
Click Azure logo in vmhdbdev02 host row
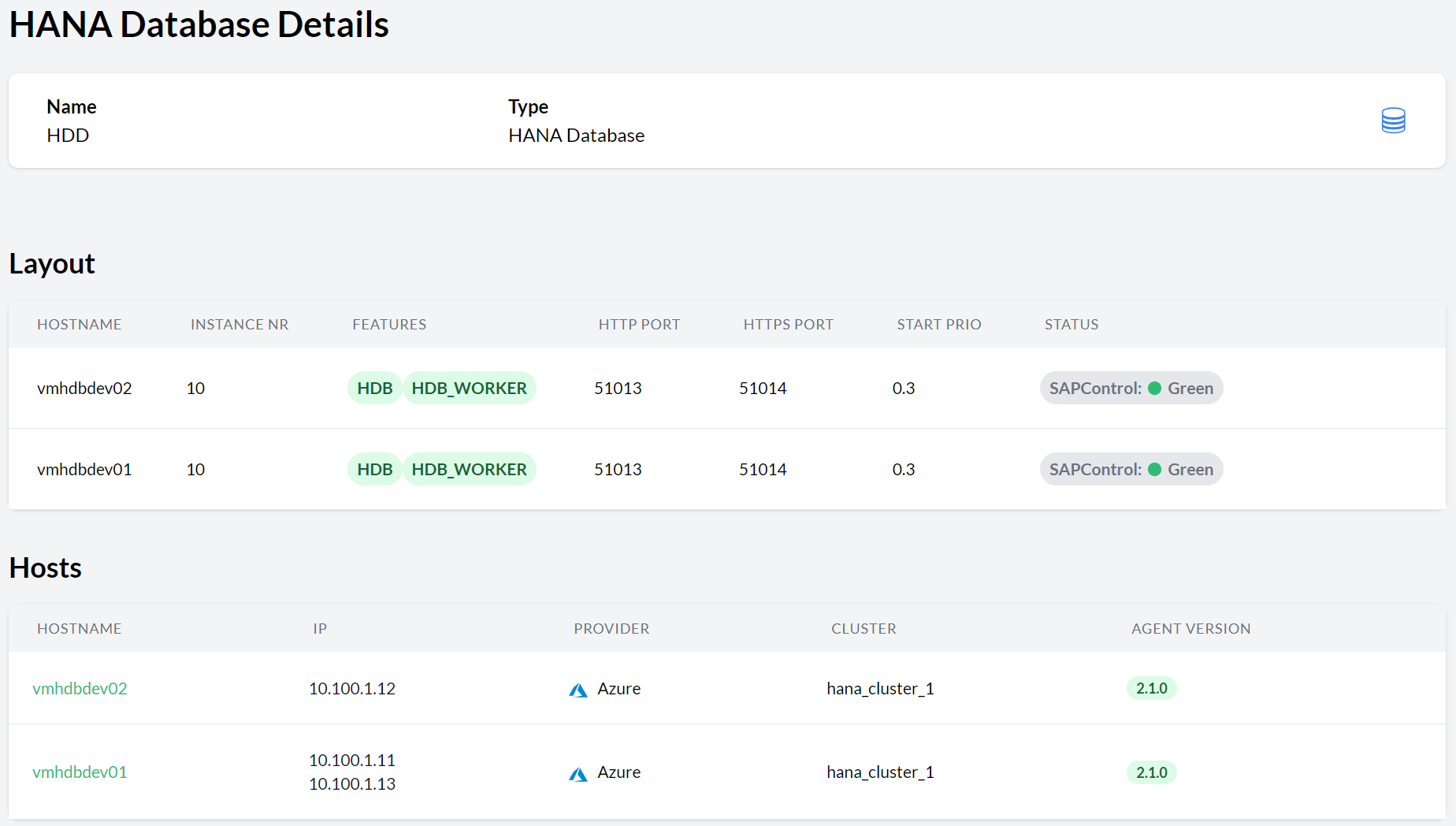(578, 690)
